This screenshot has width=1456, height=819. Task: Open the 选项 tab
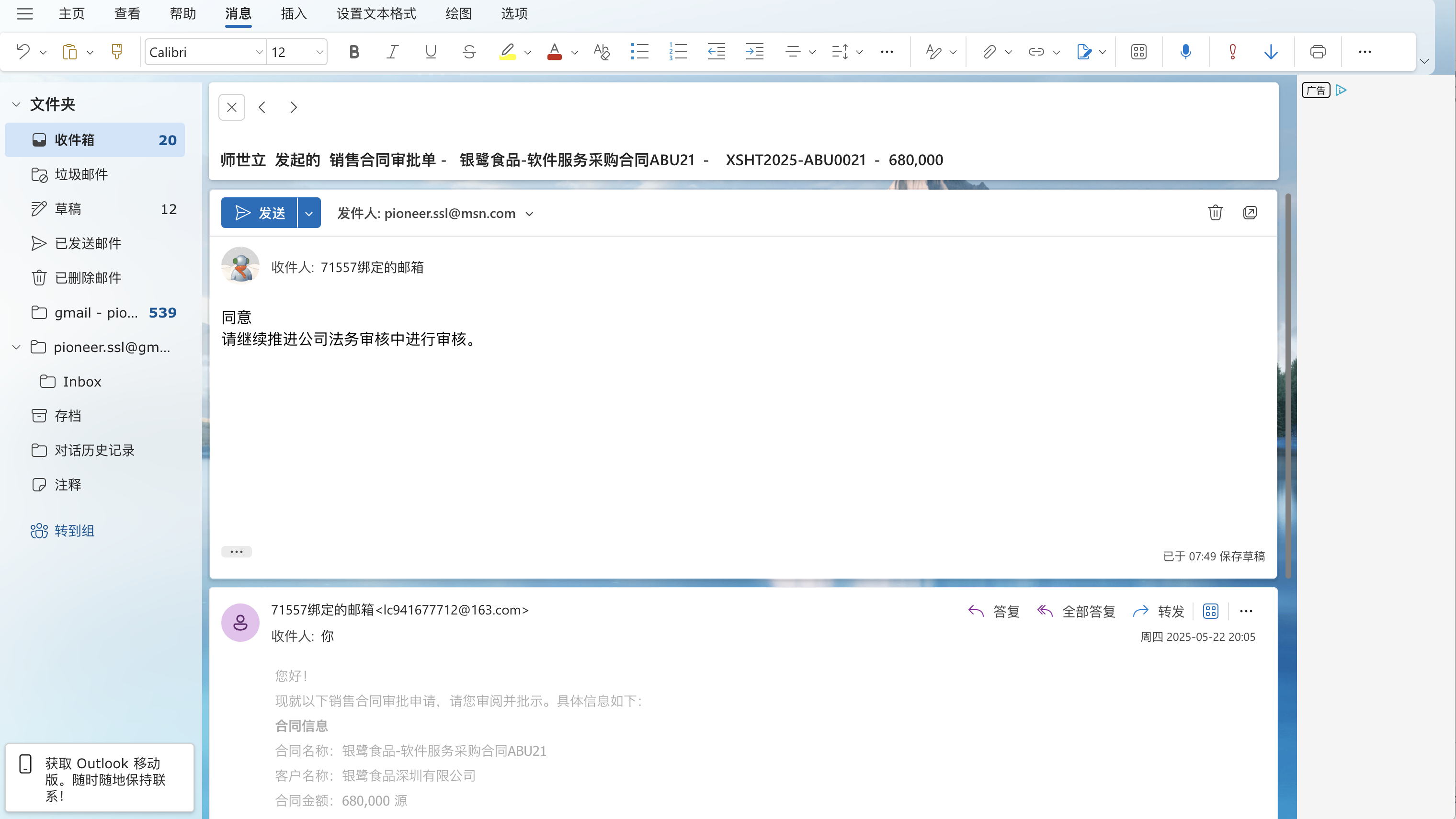point(514,13)
